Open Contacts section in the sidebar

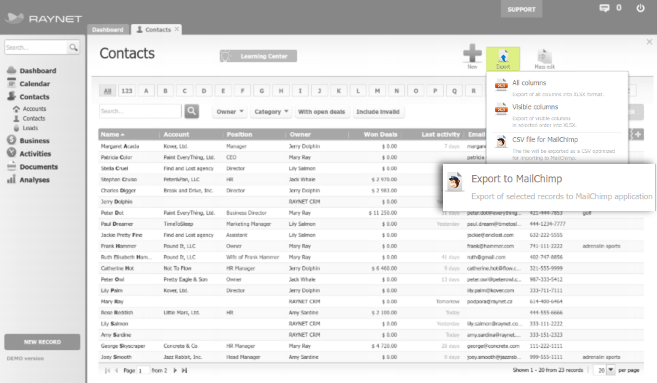tap(34, 96)
